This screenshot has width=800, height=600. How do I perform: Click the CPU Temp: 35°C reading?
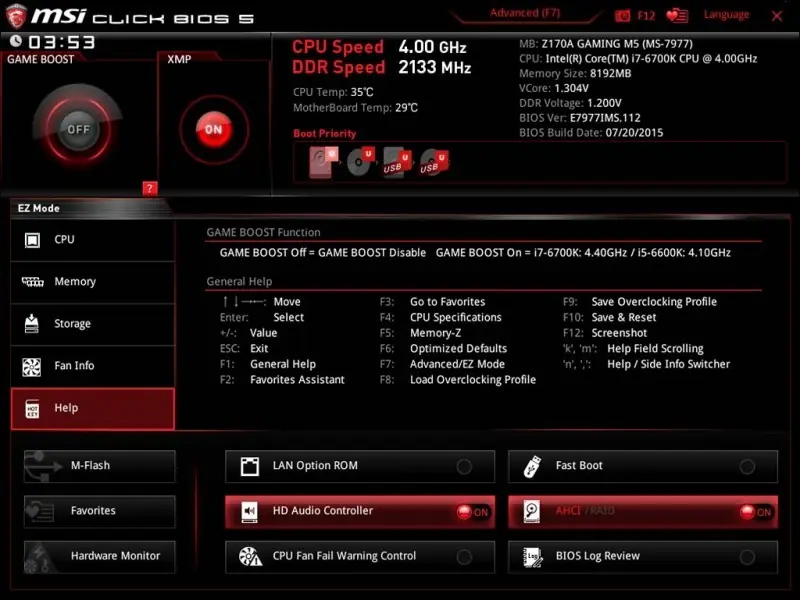[333, 92]
